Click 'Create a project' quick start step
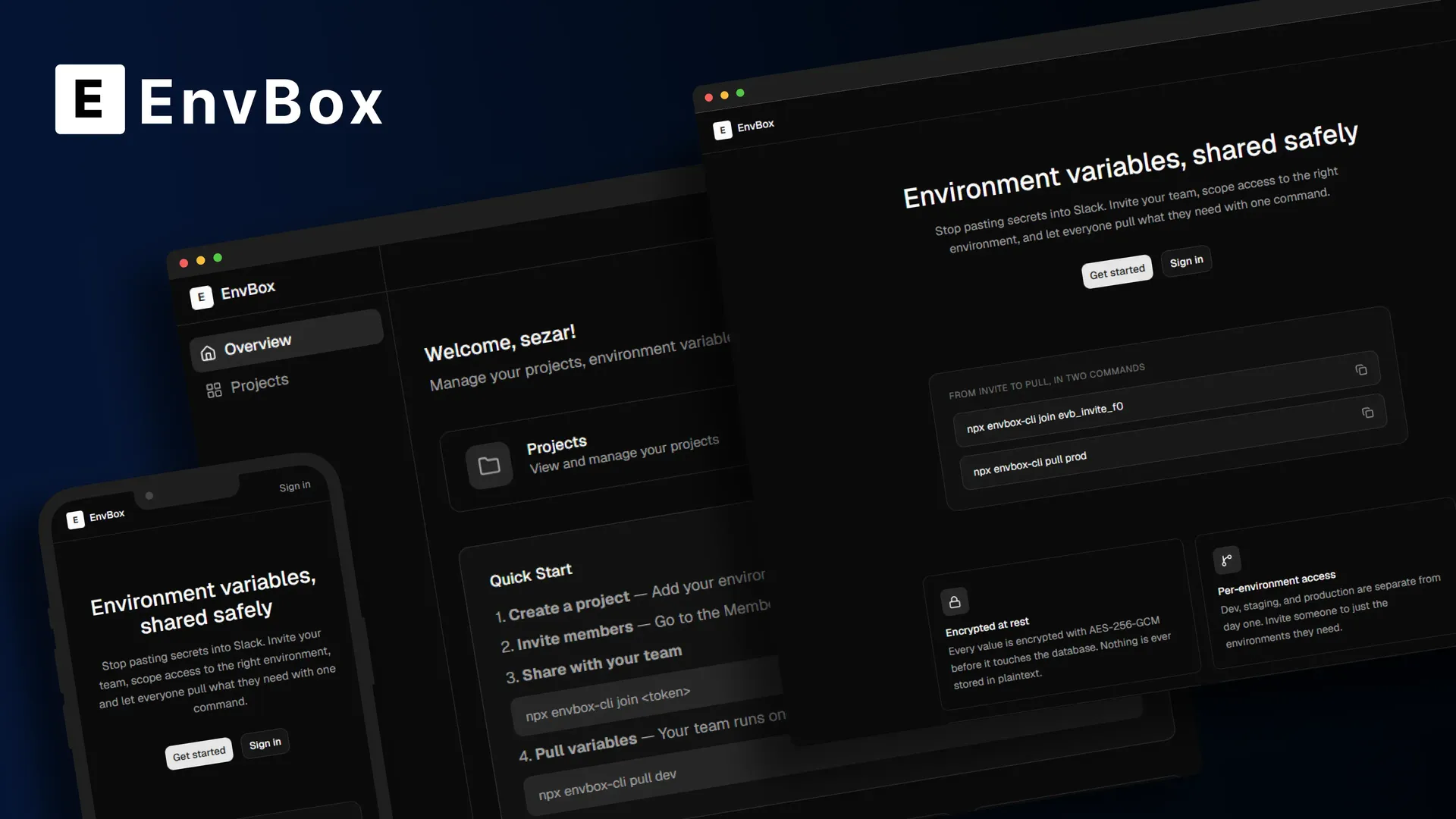Viewport: 1456px width, 819px height. [x=569, y=606]
